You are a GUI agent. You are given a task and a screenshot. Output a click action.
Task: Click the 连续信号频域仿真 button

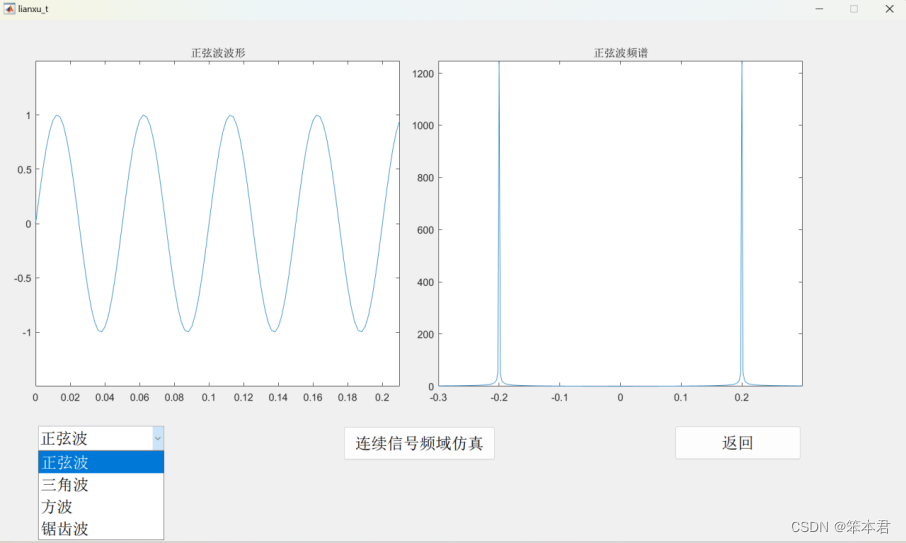coord(419,444)
